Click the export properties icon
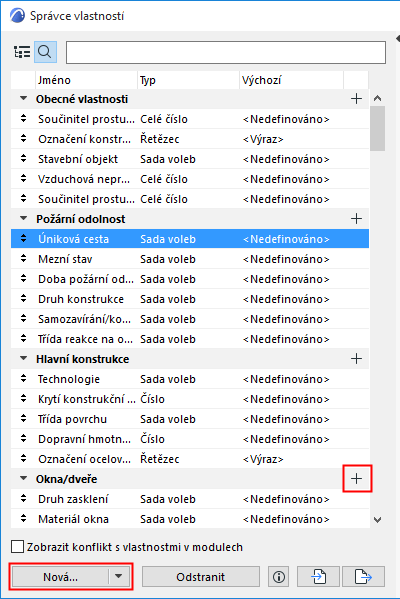 point(363,577)
